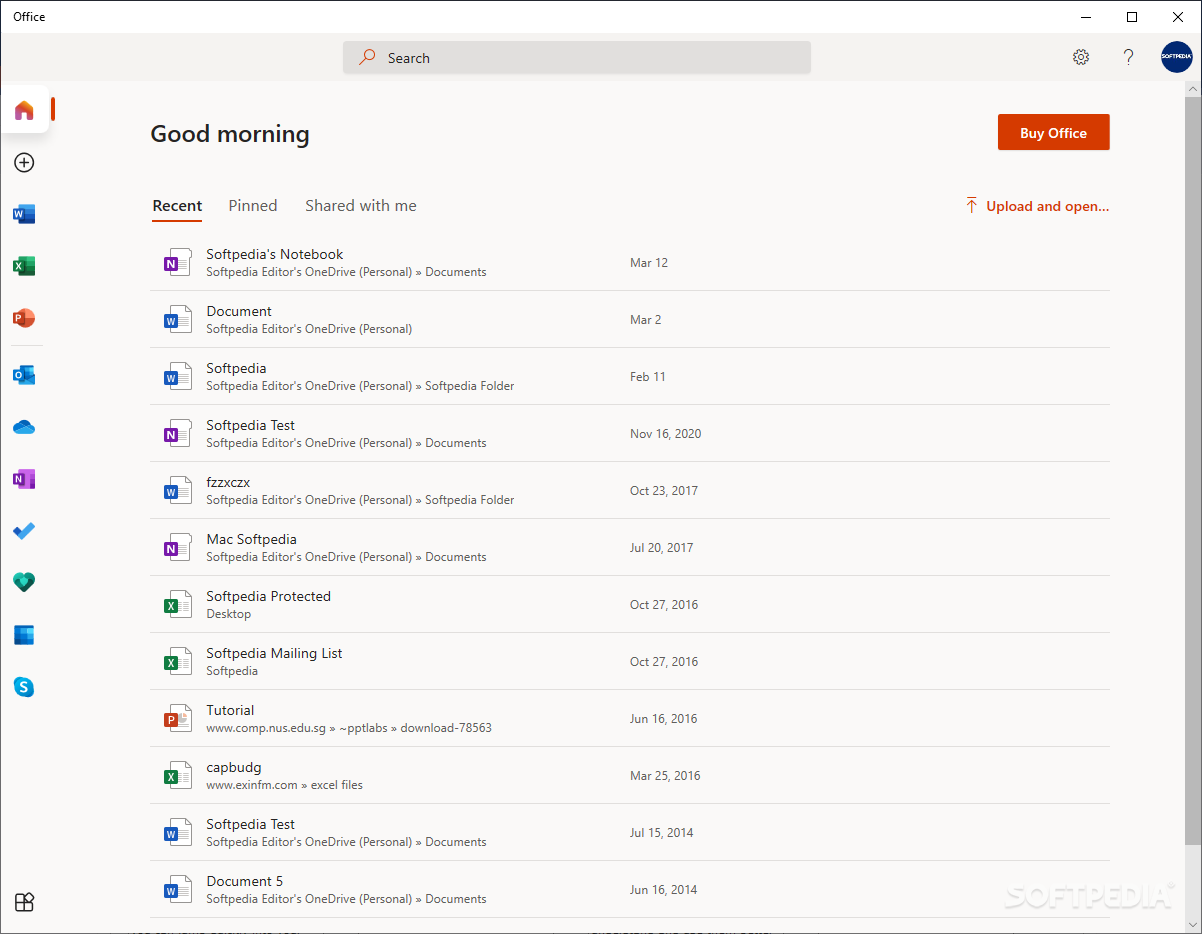This screenshot has width=1202, height=934.
Task: Open Mac Softpedia notebook name
Action: point(252,539)
